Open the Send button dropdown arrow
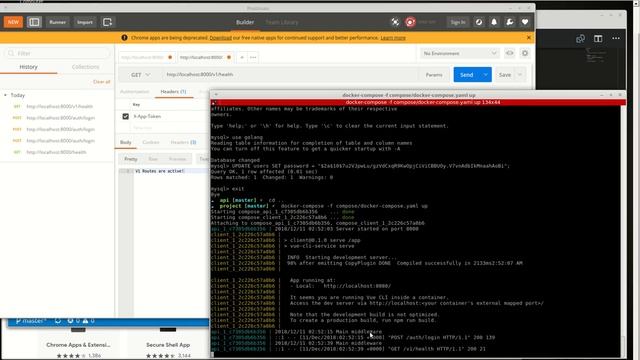The image size is (640, 360). coord(486,75)
